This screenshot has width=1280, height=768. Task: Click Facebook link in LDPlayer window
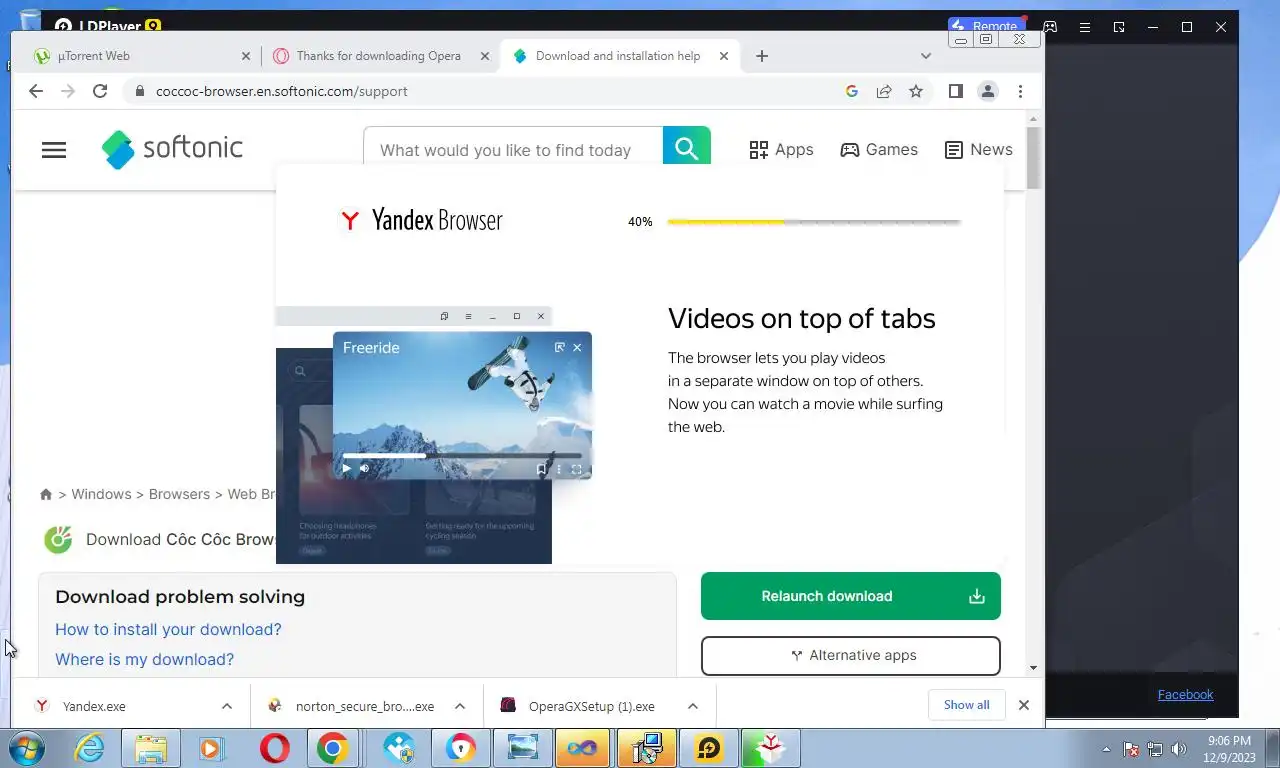click(1185, 694)
